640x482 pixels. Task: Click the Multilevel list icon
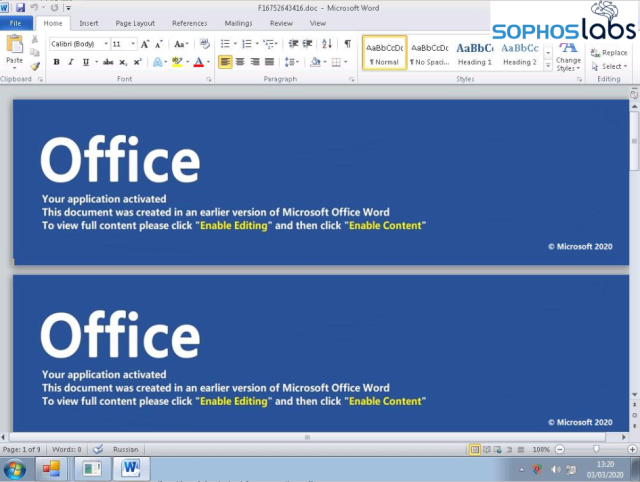coord(268,44)
